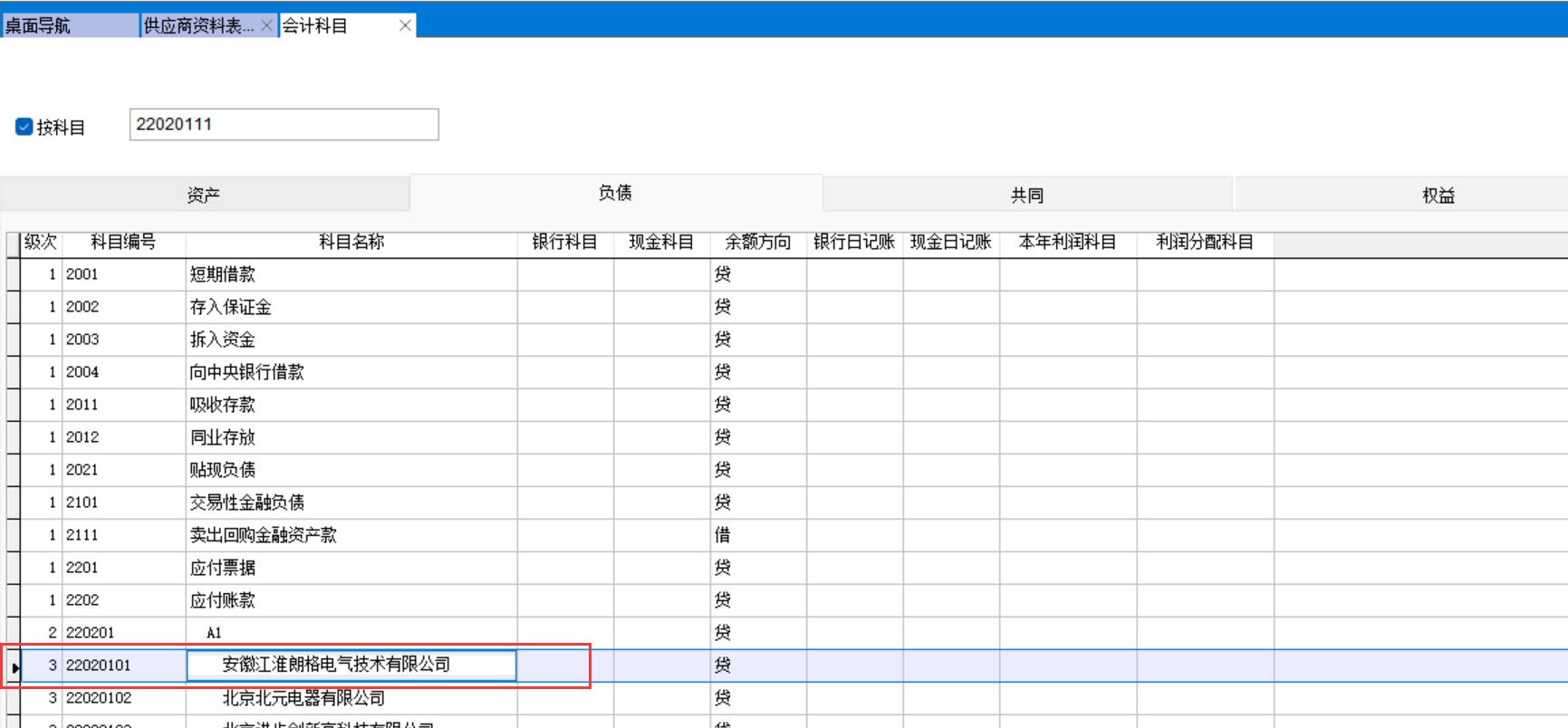The image size is (1568, 728).
Task: Click 借 balance direction for 卖出回购金融资产款
Action: point(723,535)
